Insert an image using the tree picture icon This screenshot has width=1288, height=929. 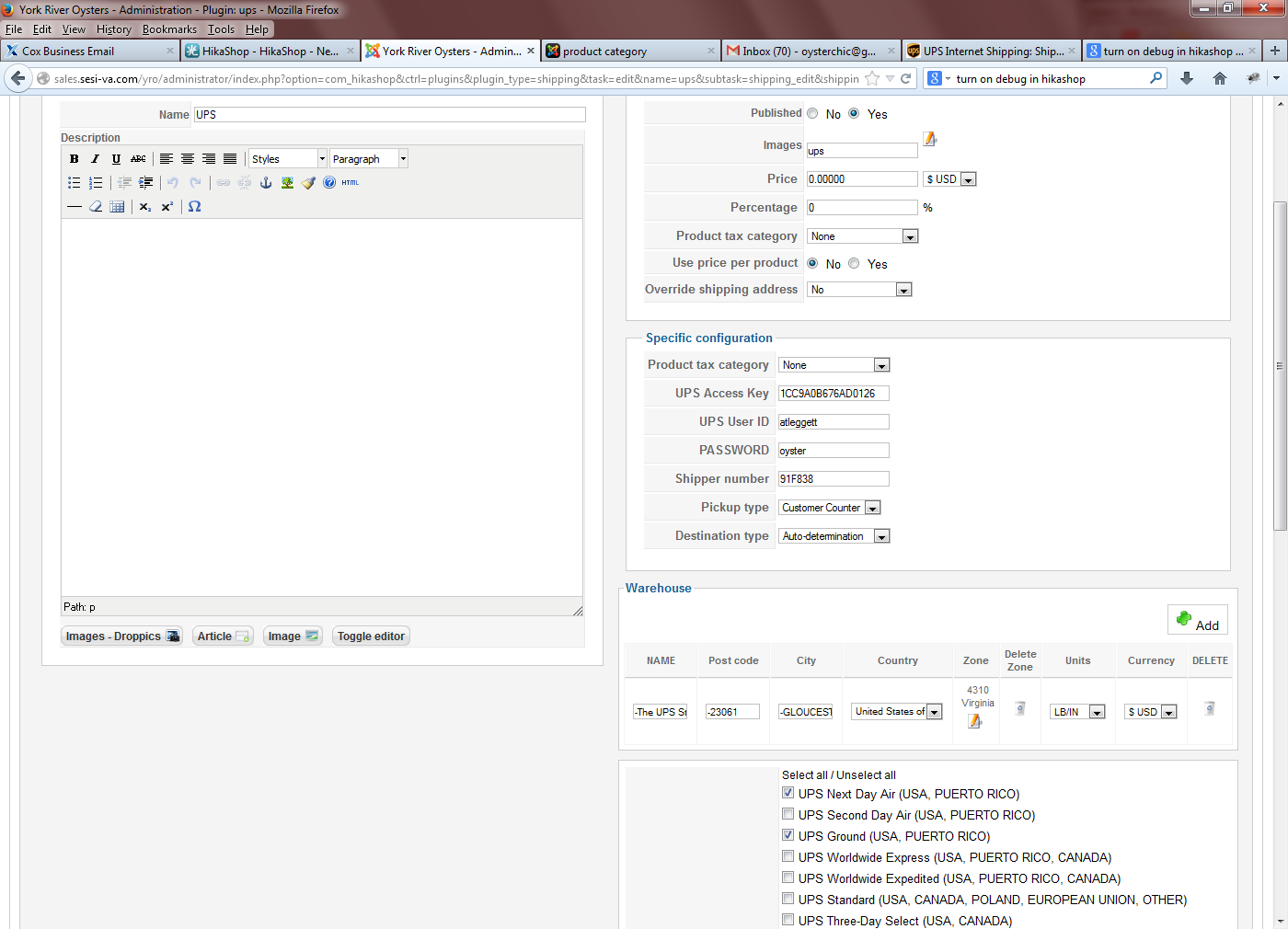point(287,183)
